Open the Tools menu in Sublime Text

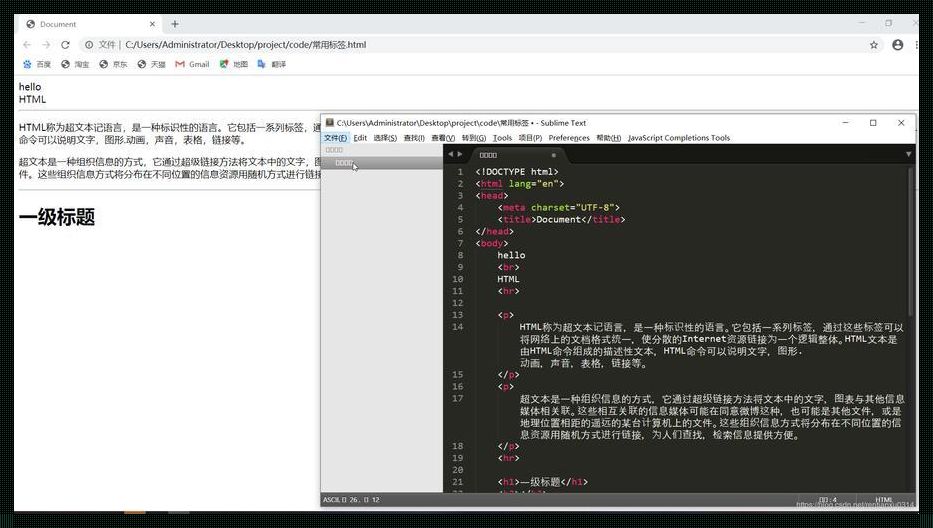coord(502,138)
